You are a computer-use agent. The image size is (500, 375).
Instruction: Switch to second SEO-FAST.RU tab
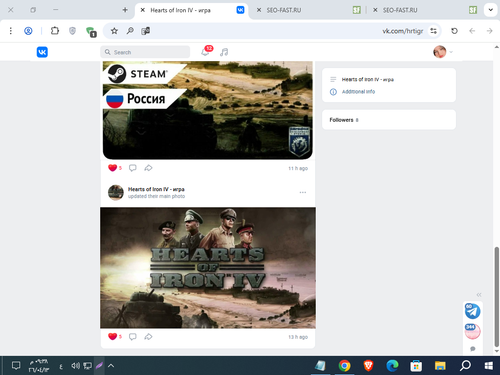425,10
